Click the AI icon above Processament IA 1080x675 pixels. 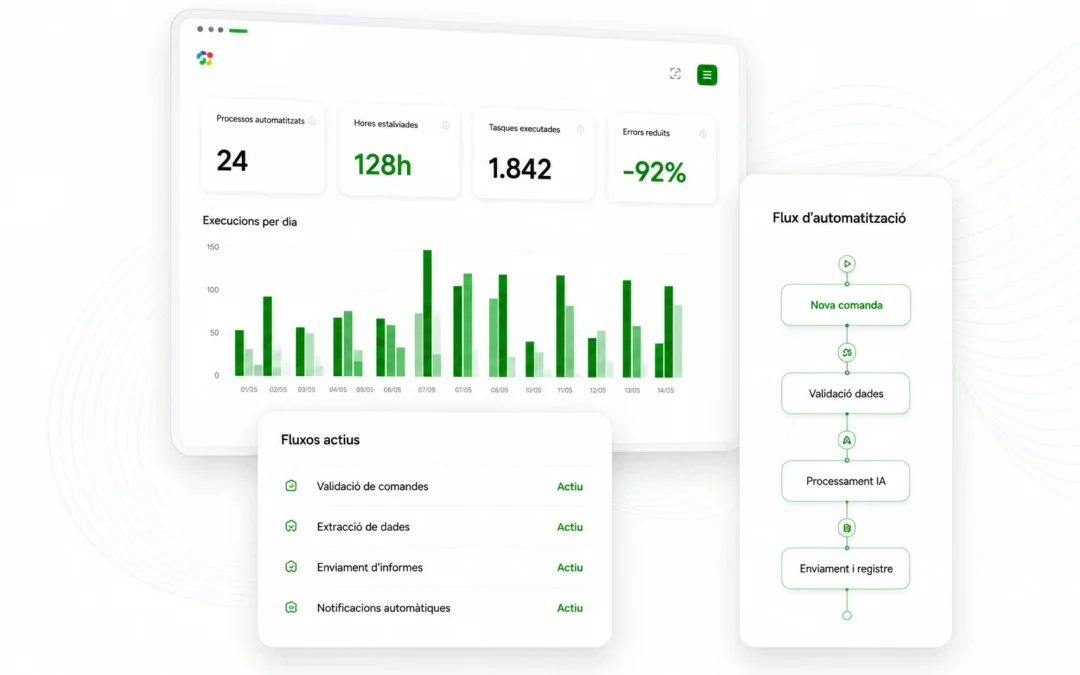[x=847, y=440]
